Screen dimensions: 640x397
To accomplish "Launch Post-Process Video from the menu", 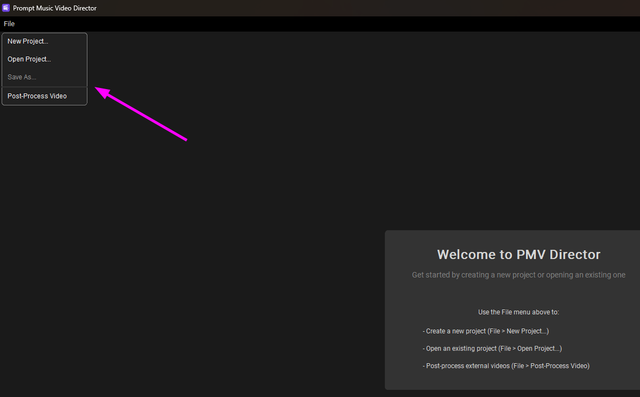I will (x=44, y=96).
